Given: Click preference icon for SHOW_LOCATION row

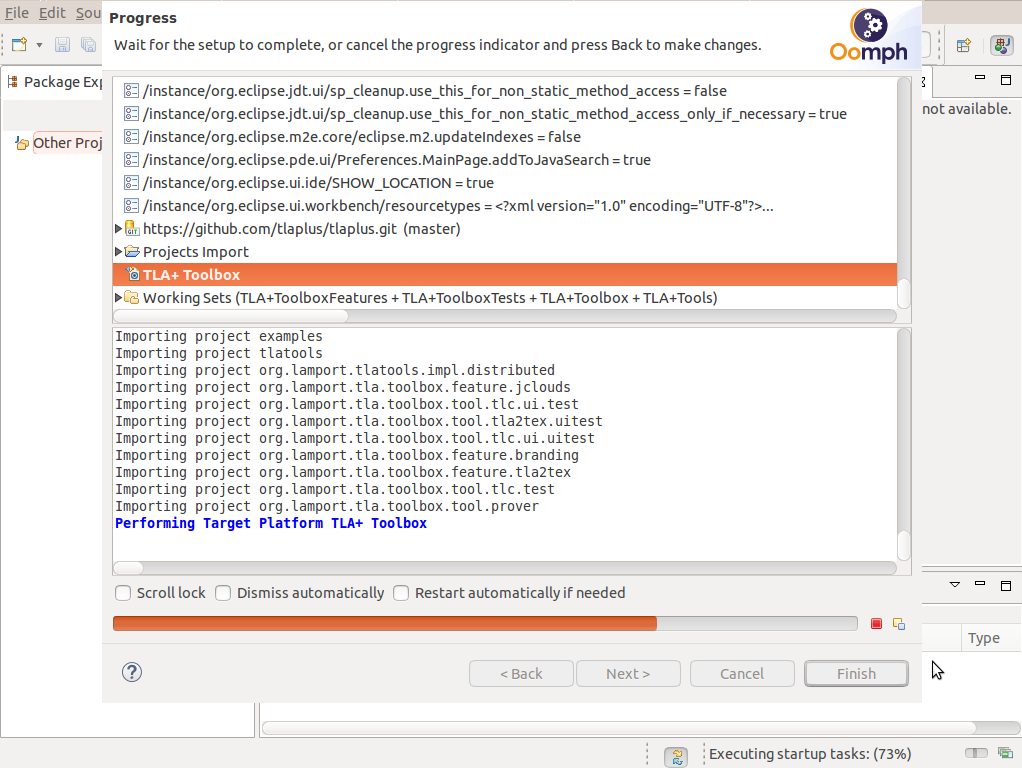Looking at the screenshot, I should [131, 183].
